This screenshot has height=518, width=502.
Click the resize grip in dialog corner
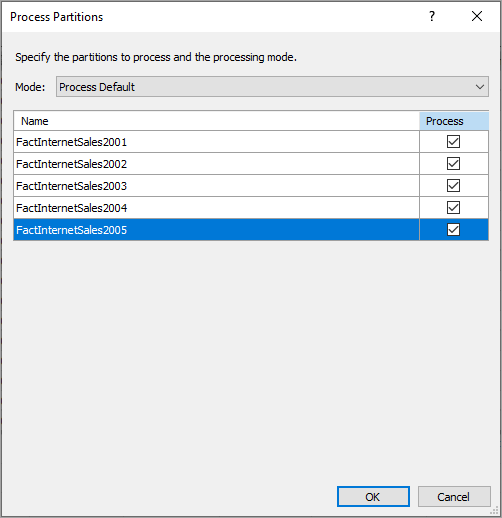494,511
